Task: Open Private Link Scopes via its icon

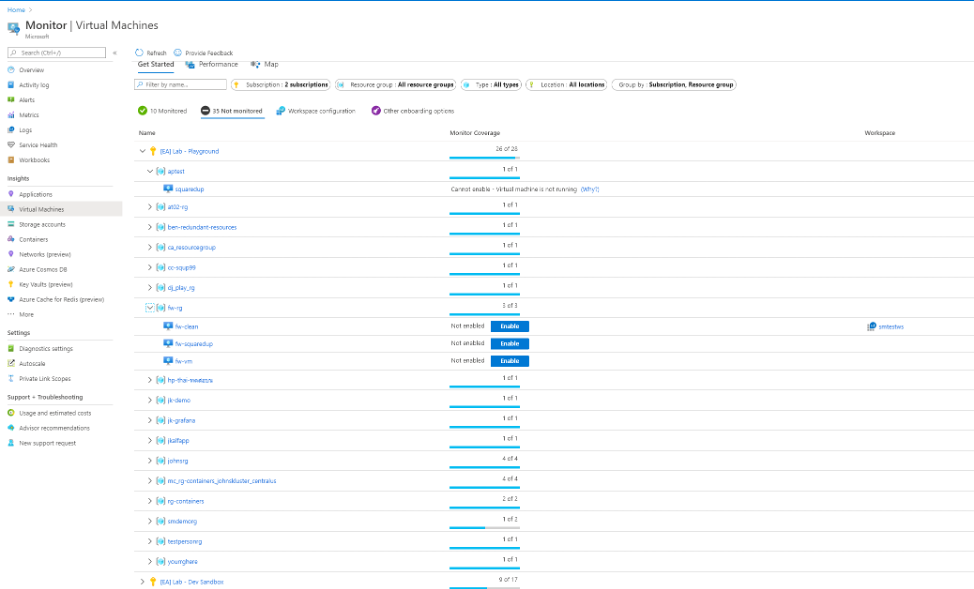Action: click(x=11, y=378)
